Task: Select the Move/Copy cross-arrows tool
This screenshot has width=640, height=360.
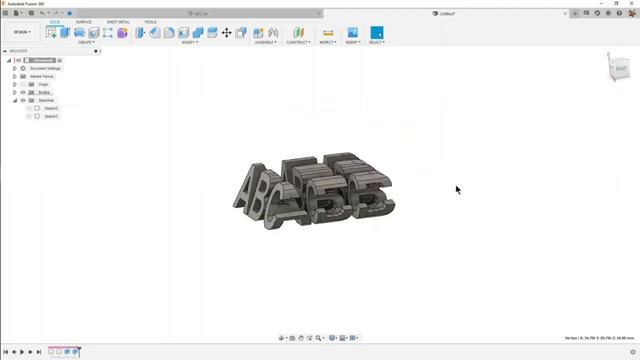Action: (227, 33)
